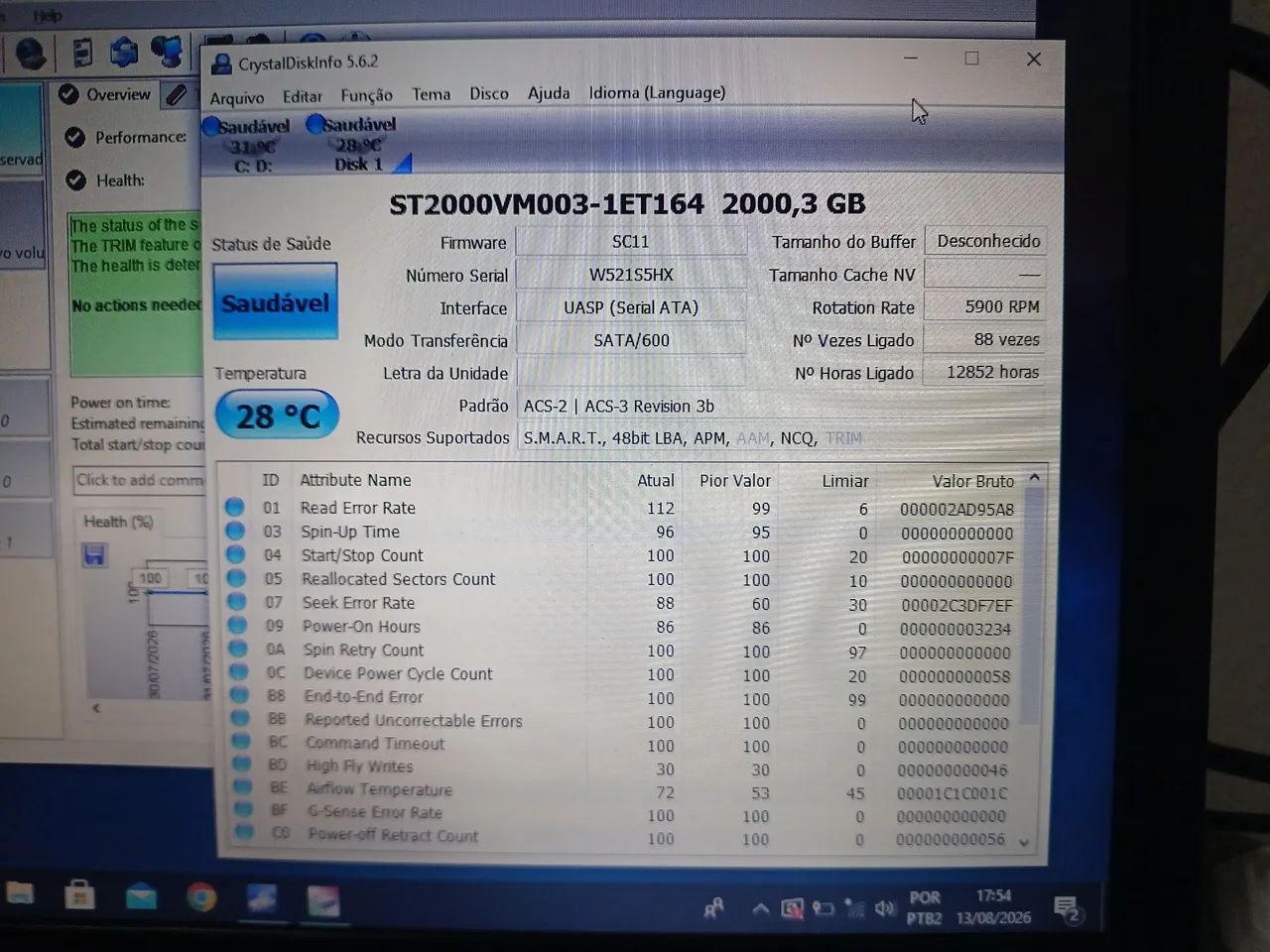The width and height of the screenshot is (1270, 952).
Task: Click the status circle for Device Power Cycle Count
Action: [x=238, y=672]
